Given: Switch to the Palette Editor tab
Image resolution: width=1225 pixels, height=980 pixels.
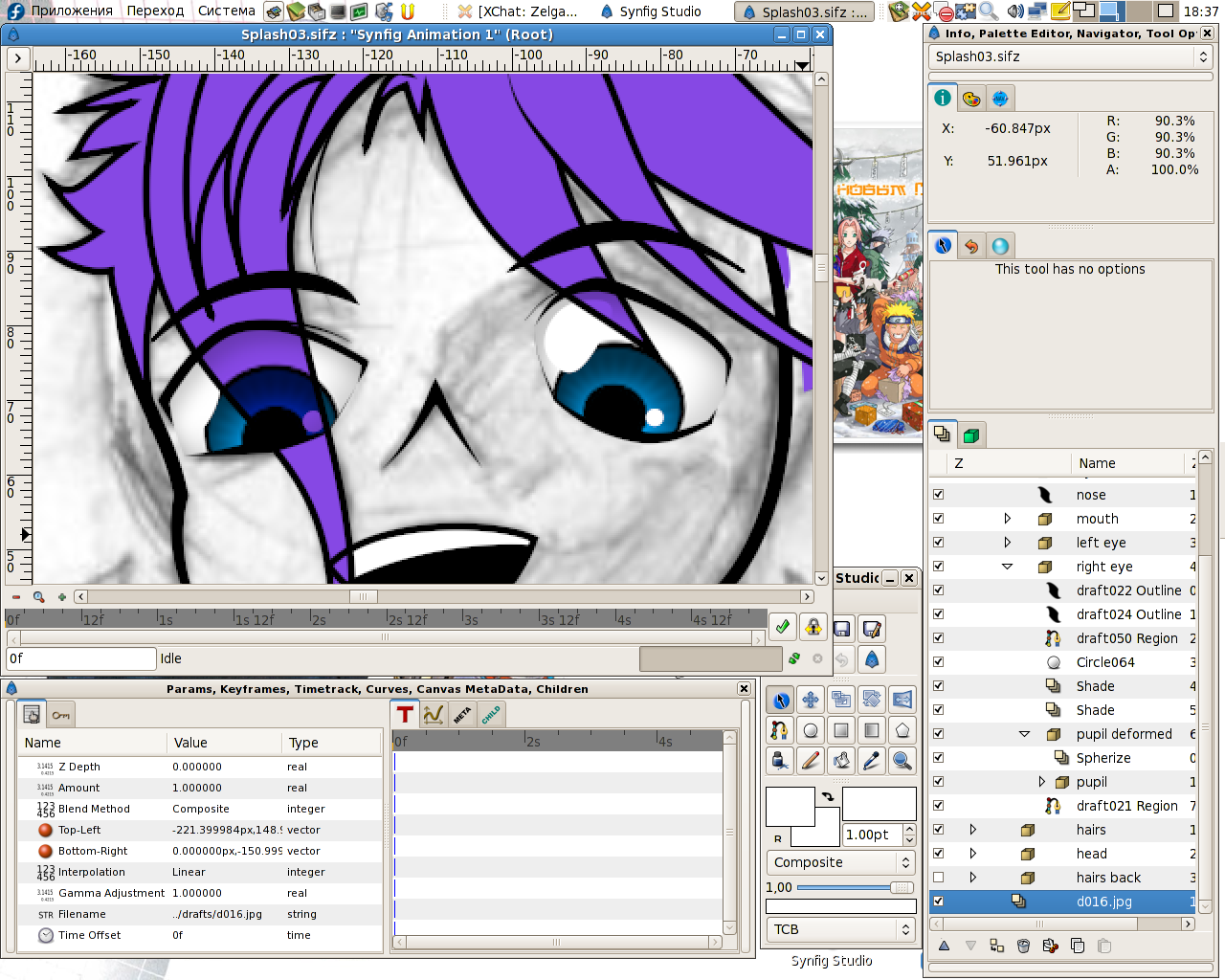Looking at the screenshot, I should pos(971,98).
